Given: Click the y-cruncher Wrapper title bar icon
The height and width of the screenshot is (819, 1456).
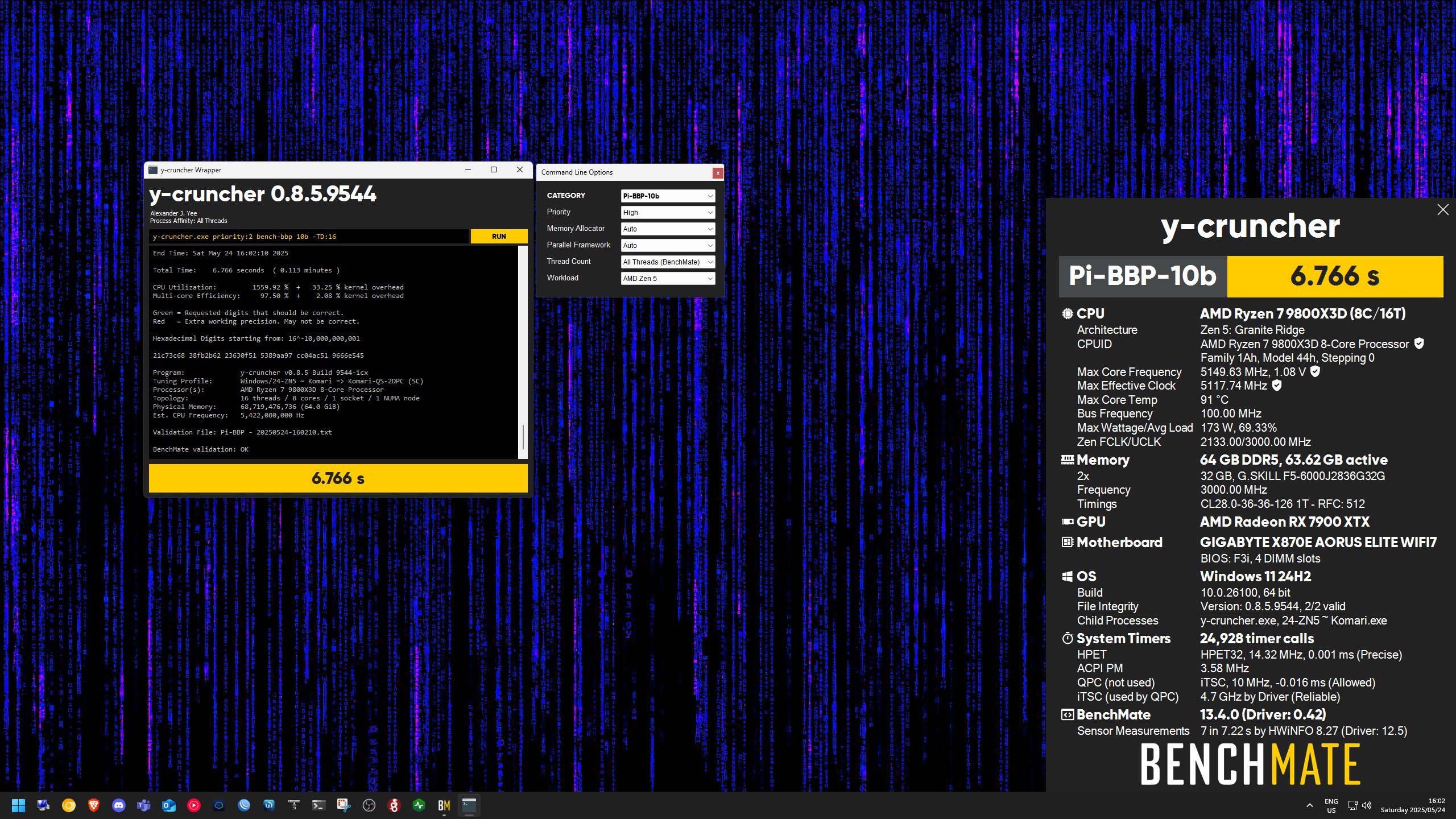Looking at the screenshot, I should click(153, 170).
